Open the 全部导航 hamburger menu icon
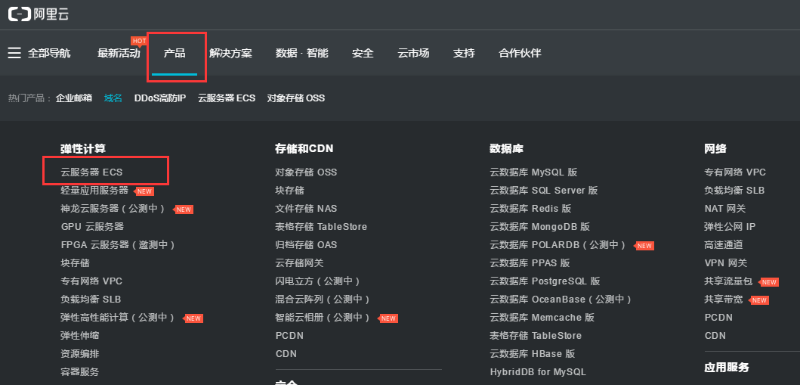 pyautogui.click(x=14, y=53)
